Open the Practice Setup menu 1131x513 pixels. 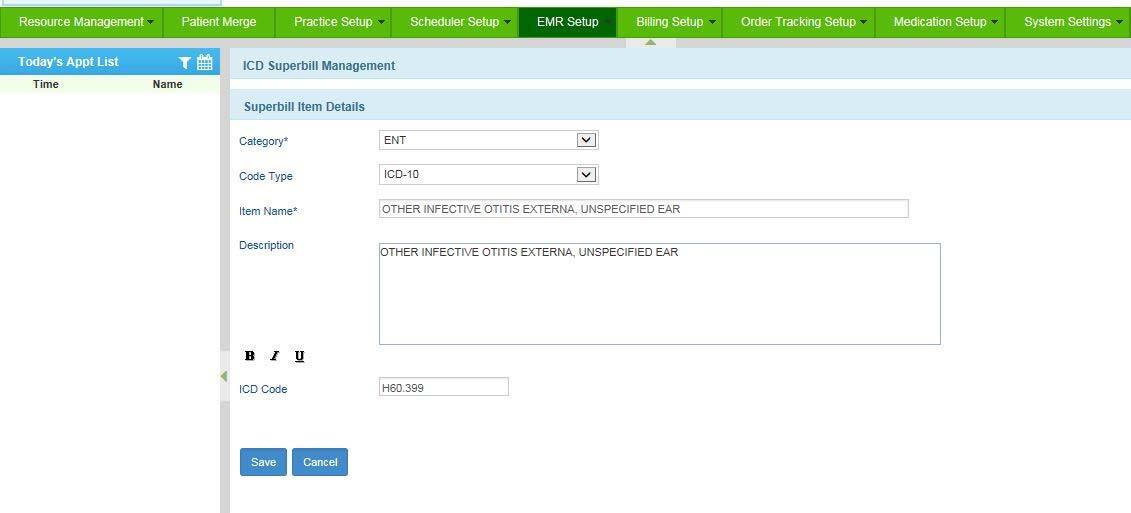click(x=339, y=22)
